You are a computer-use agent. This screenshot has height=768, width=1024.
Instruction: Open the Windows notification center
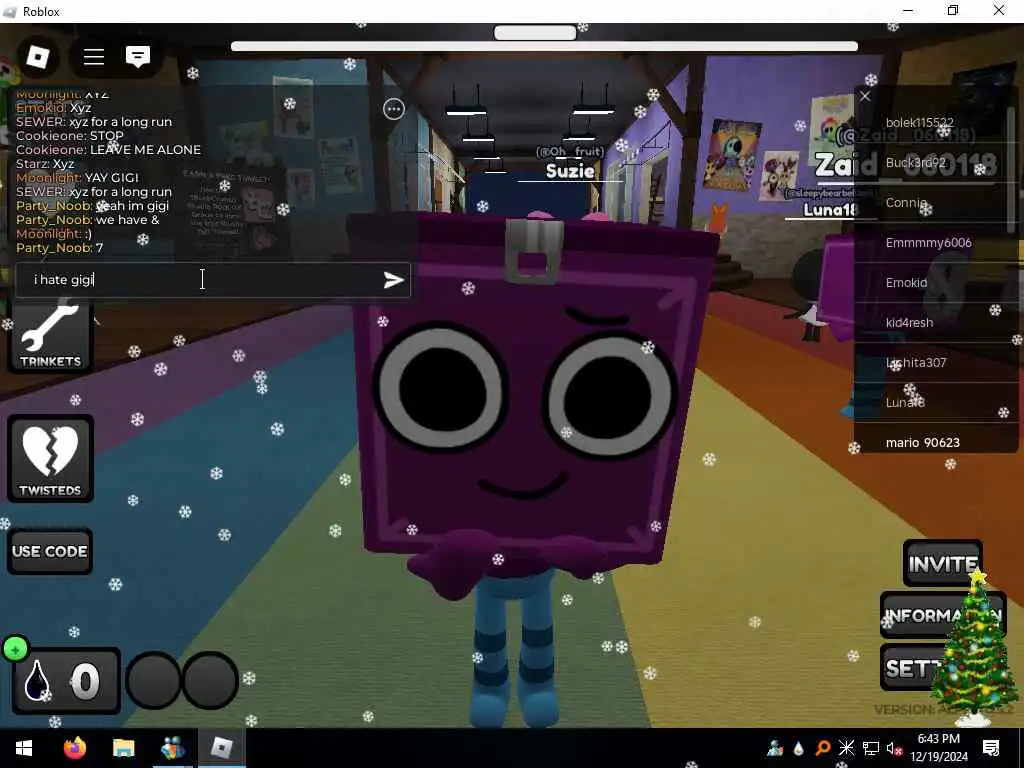coord(991,748)
